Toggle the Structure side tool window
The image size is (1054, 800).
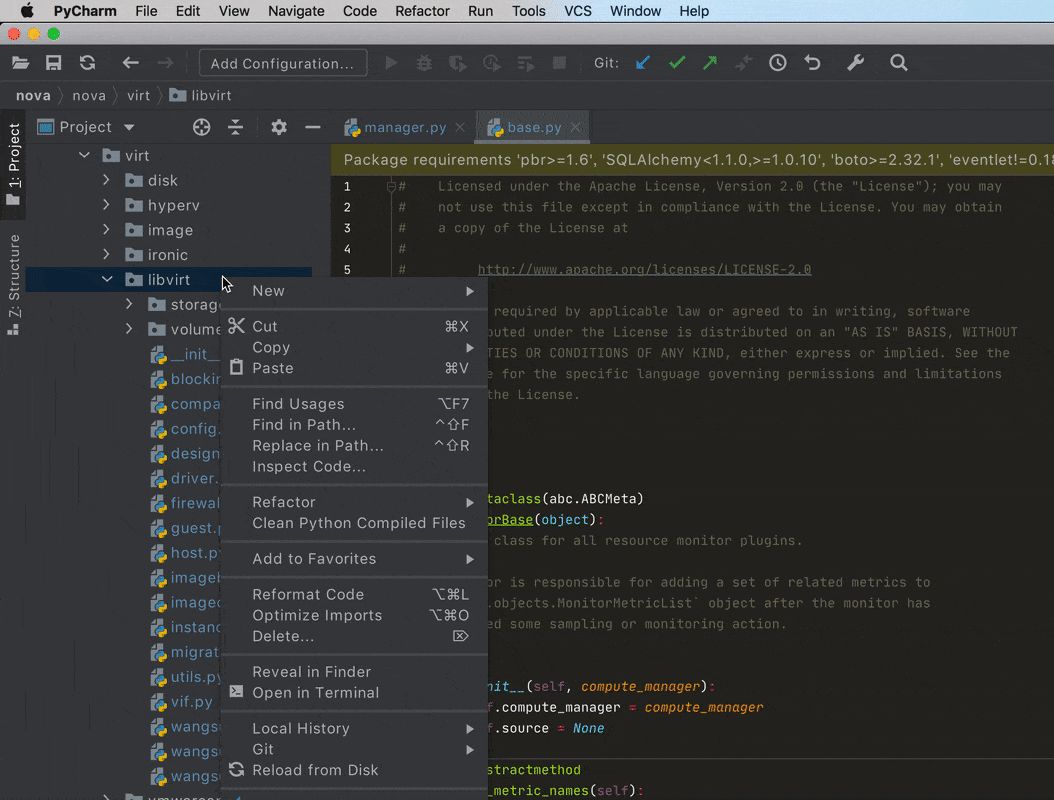[x=13, y=282]
